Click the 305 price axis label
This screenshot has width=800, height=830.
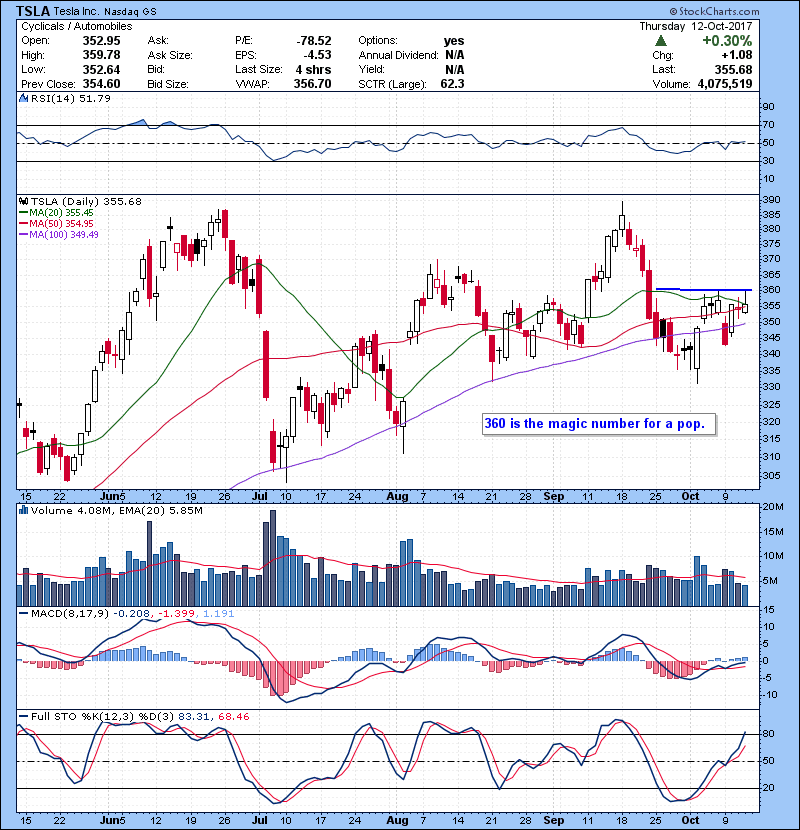(x=771, y=475)
